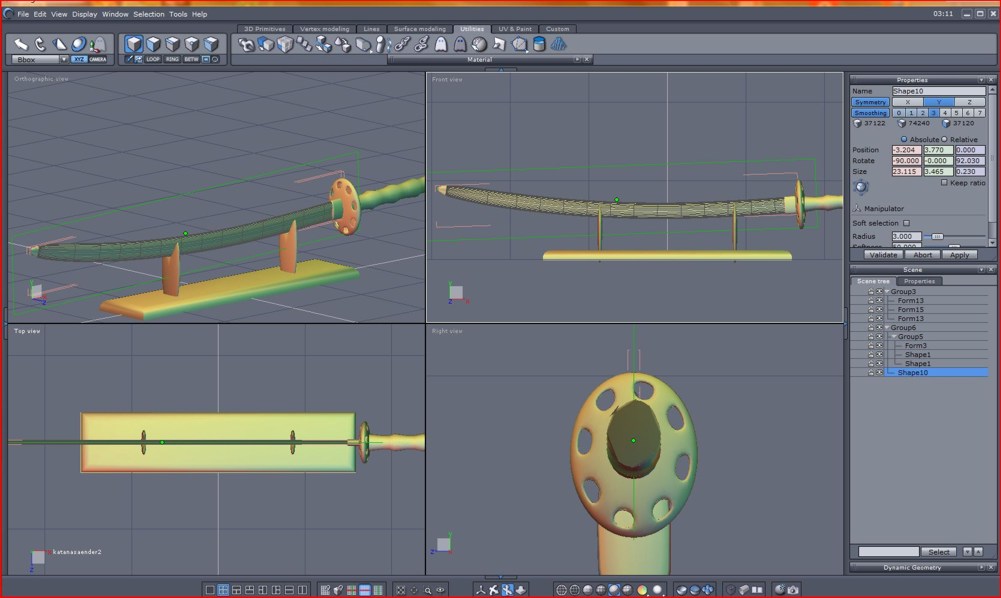Enable Keep ratio checkbox
Screen dimensions: 1001x598
coord(944,183)
